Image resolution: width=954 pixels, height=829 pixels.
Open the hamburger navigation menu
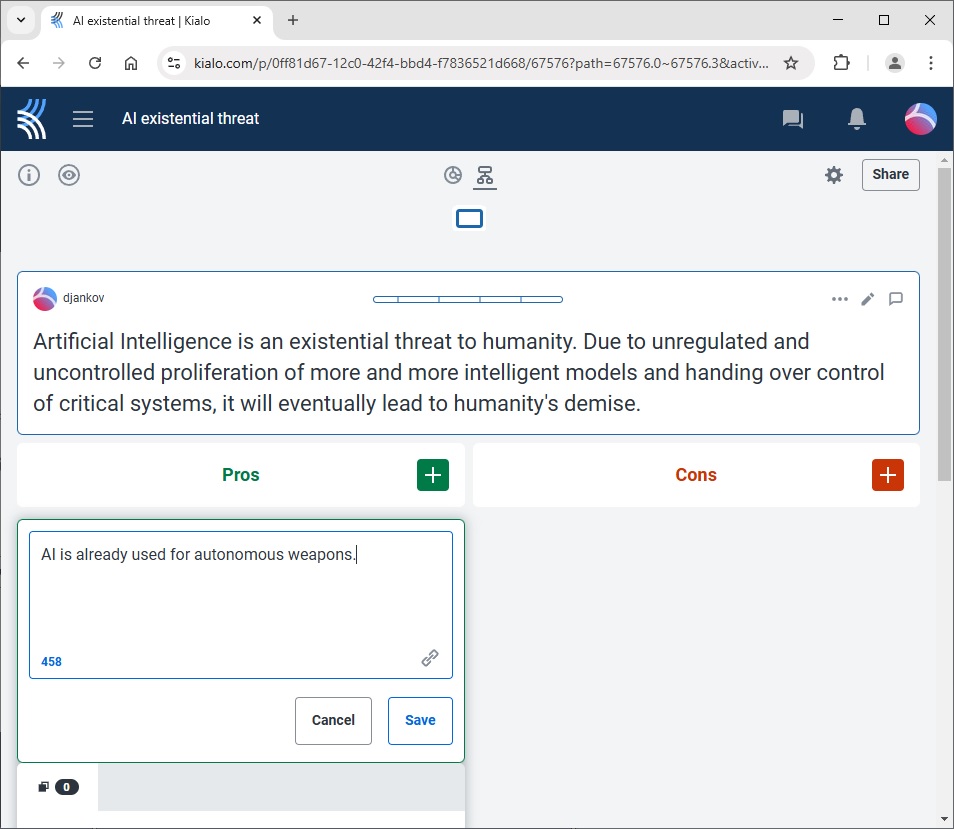click(x=83, y=119)
